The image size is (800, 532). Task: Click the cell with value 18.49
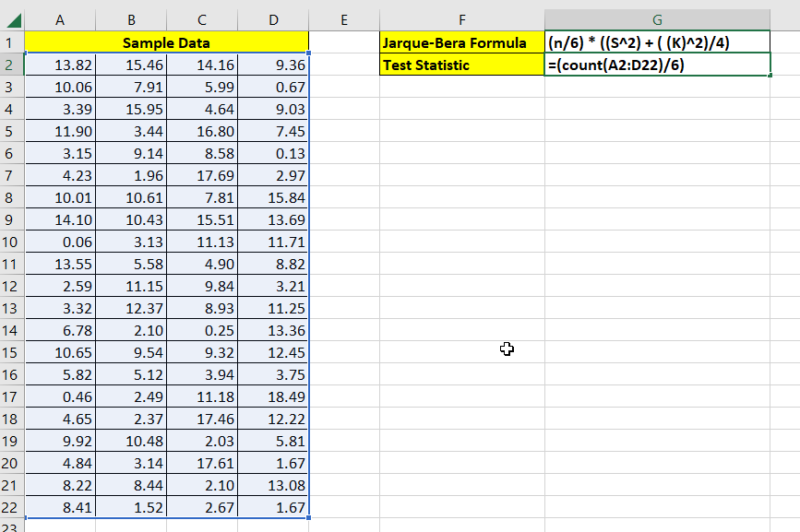click(x=273, y=396)
